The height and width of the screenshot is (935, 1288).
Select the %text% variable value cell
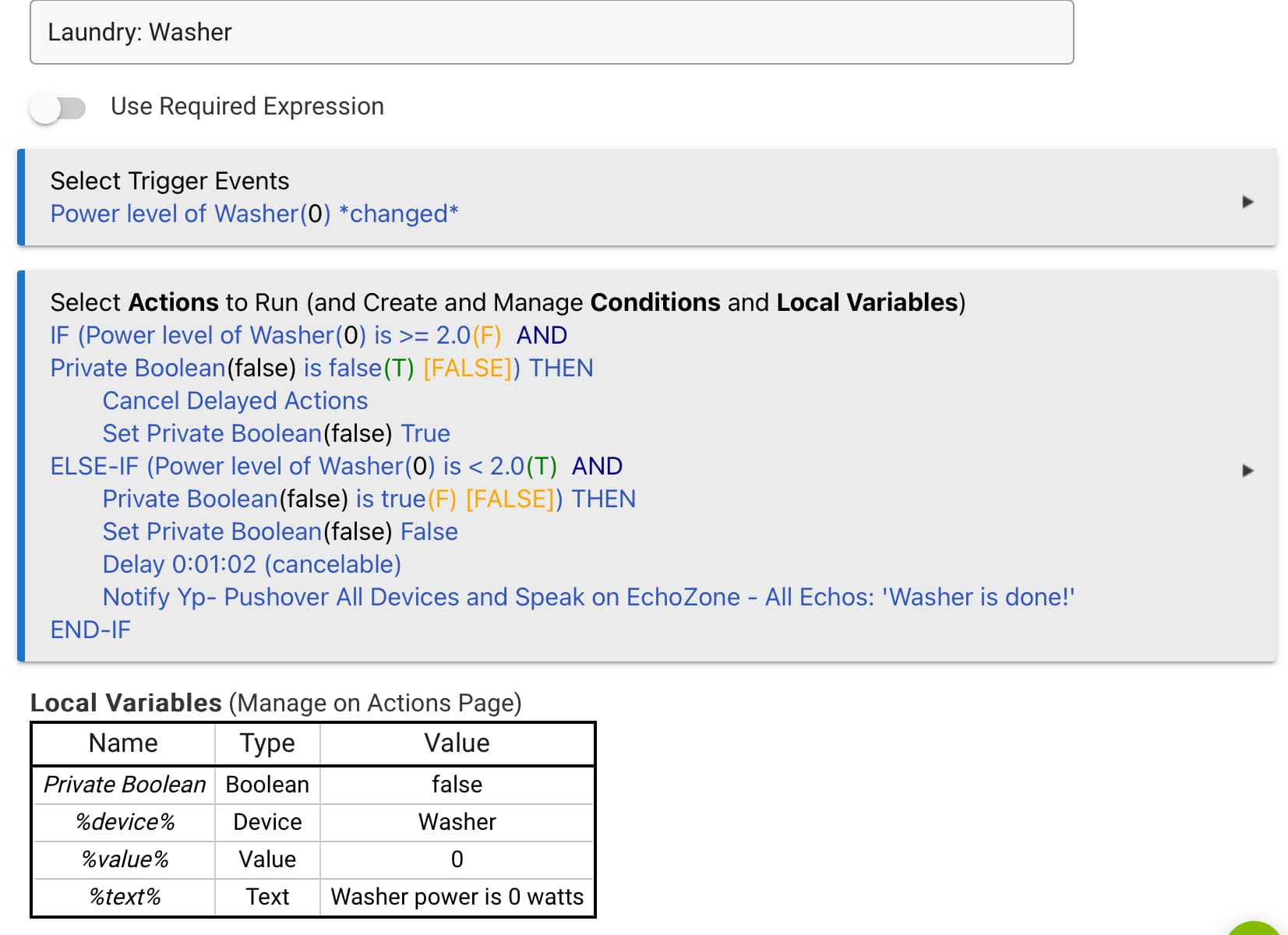click(457, 897)
